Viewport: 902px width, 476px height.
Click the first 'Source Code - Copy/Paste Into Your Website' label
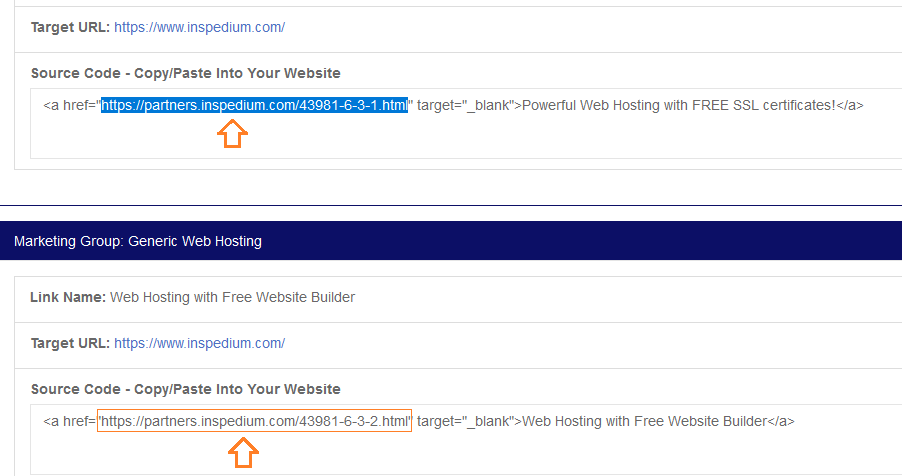[186, 73]
